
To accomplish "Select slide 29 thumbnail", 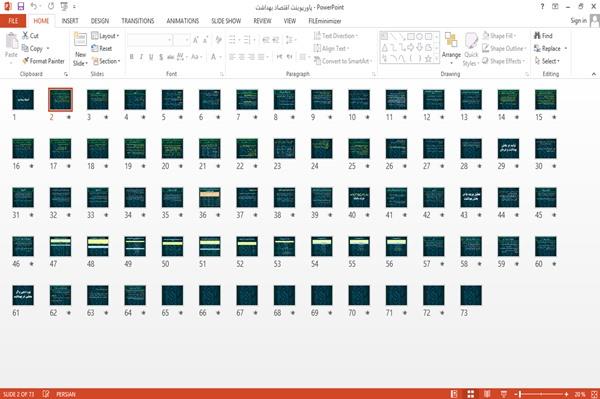I will click(508, 148).
